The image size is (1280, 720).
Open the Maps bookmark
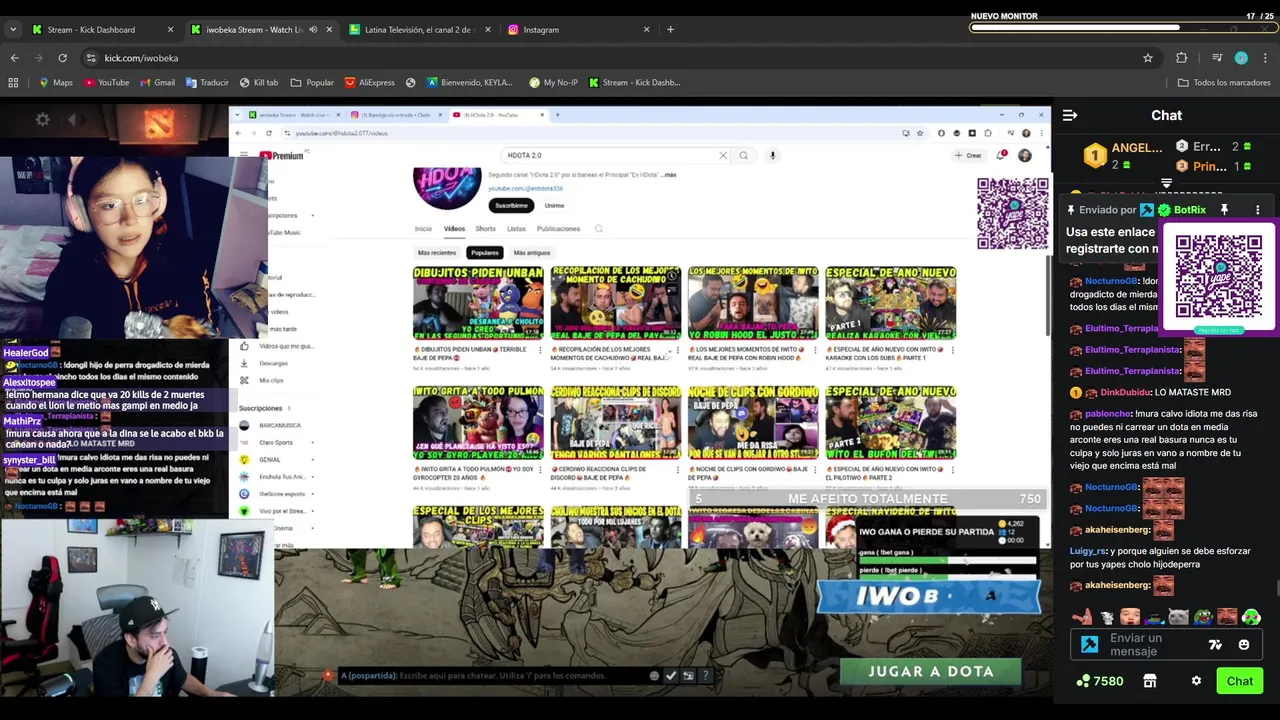[55, 82]
